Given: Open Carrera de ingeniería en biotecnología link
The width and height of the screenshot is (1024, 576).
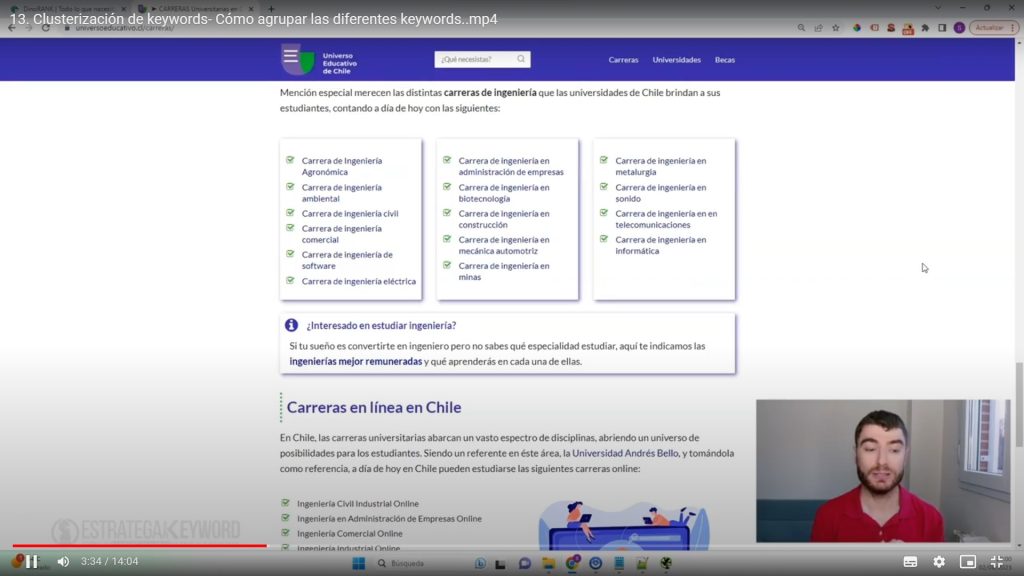Looking at the screenshot, I should tap(504, 193).
